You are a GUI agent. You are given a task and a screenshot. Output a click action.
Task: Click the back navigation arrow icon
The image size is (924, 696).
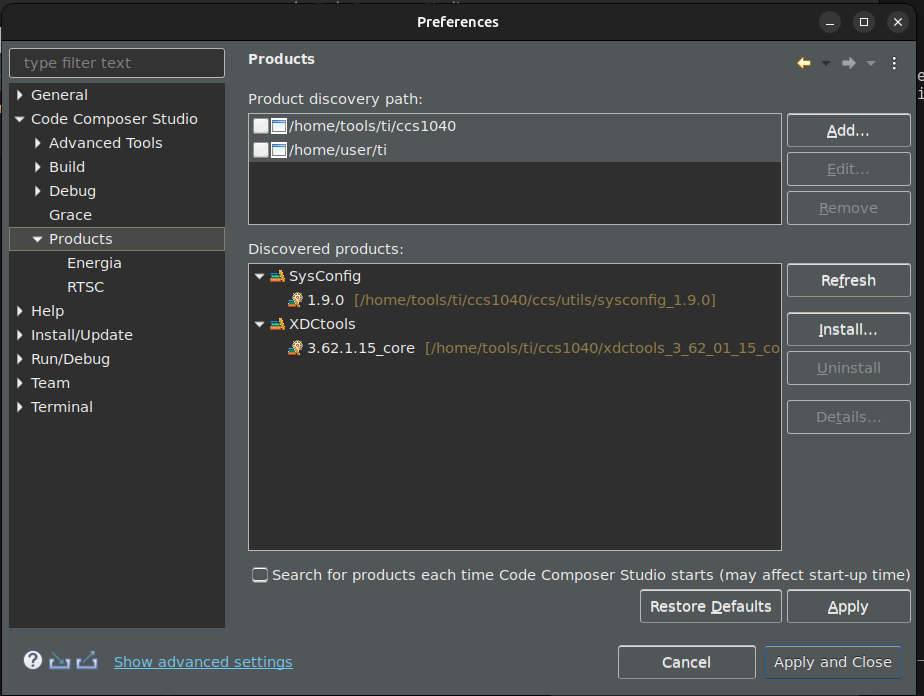pos(804,63)
